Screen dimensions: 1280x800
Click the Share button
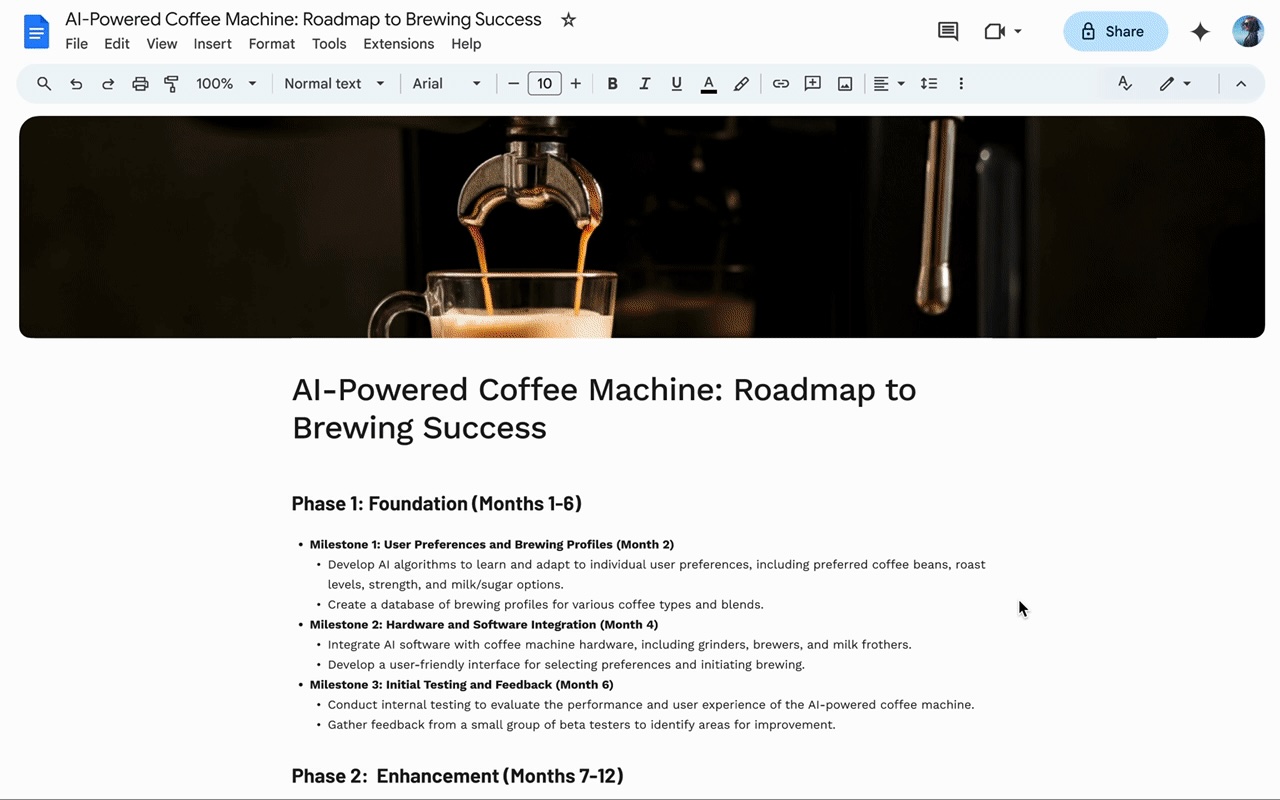tap(1115, 31)
